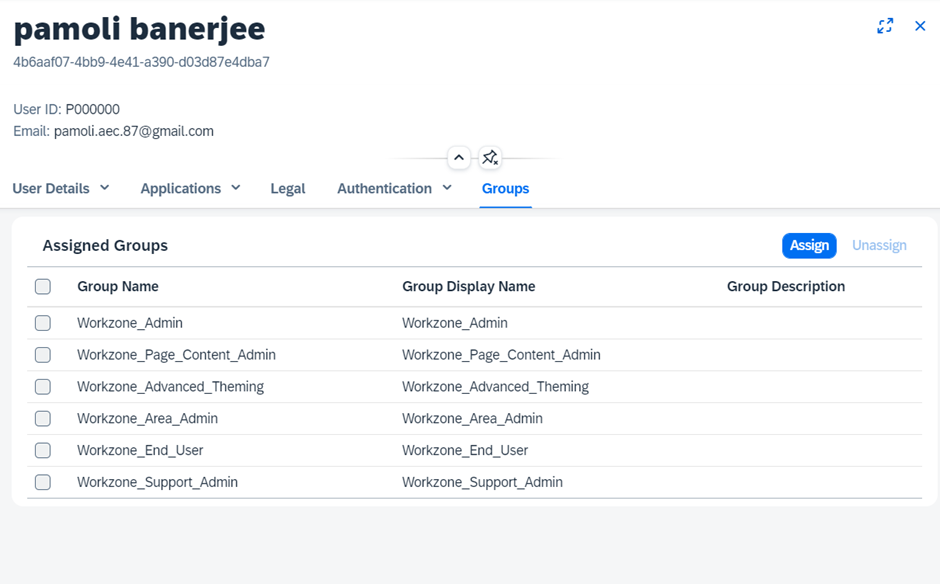Image resolution: width=940 pixels, height=584 pixels.
Task: Check the Workzone_Advanced_Theming checkbox
Action: pos(43,387)
